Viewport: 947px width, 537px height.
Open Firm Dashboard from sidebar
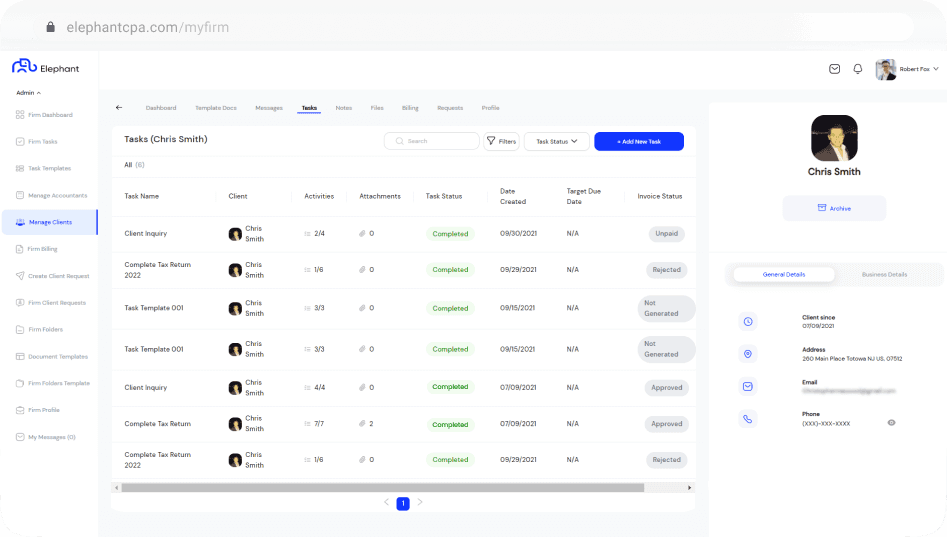49,115
